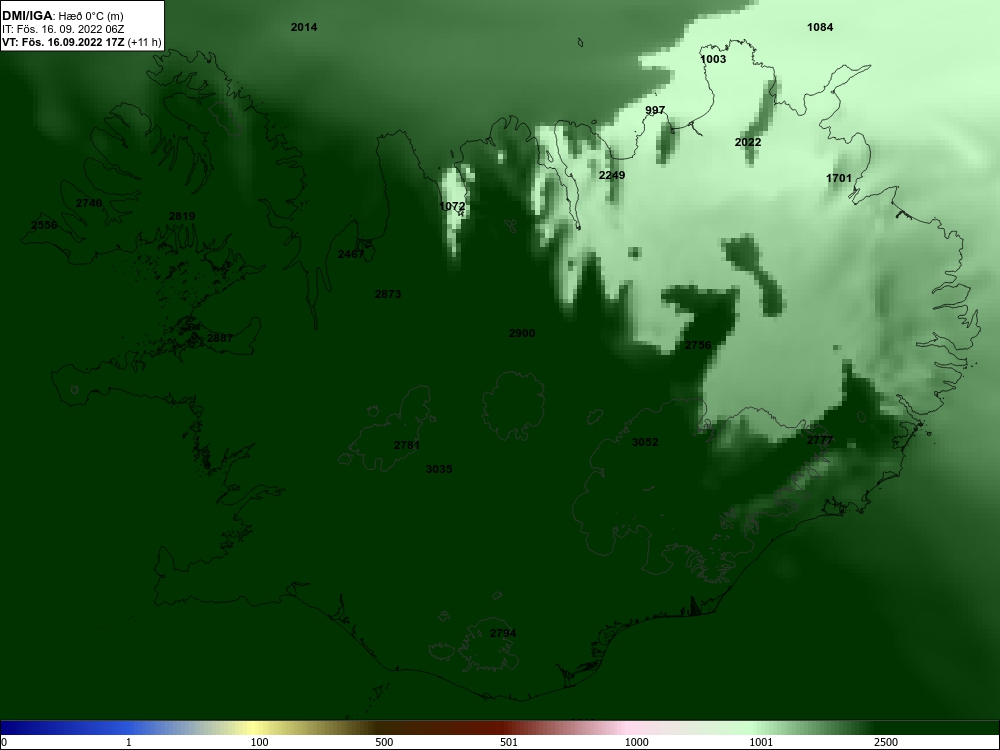Click the value 2887 on the map

[x=220, y=337]
